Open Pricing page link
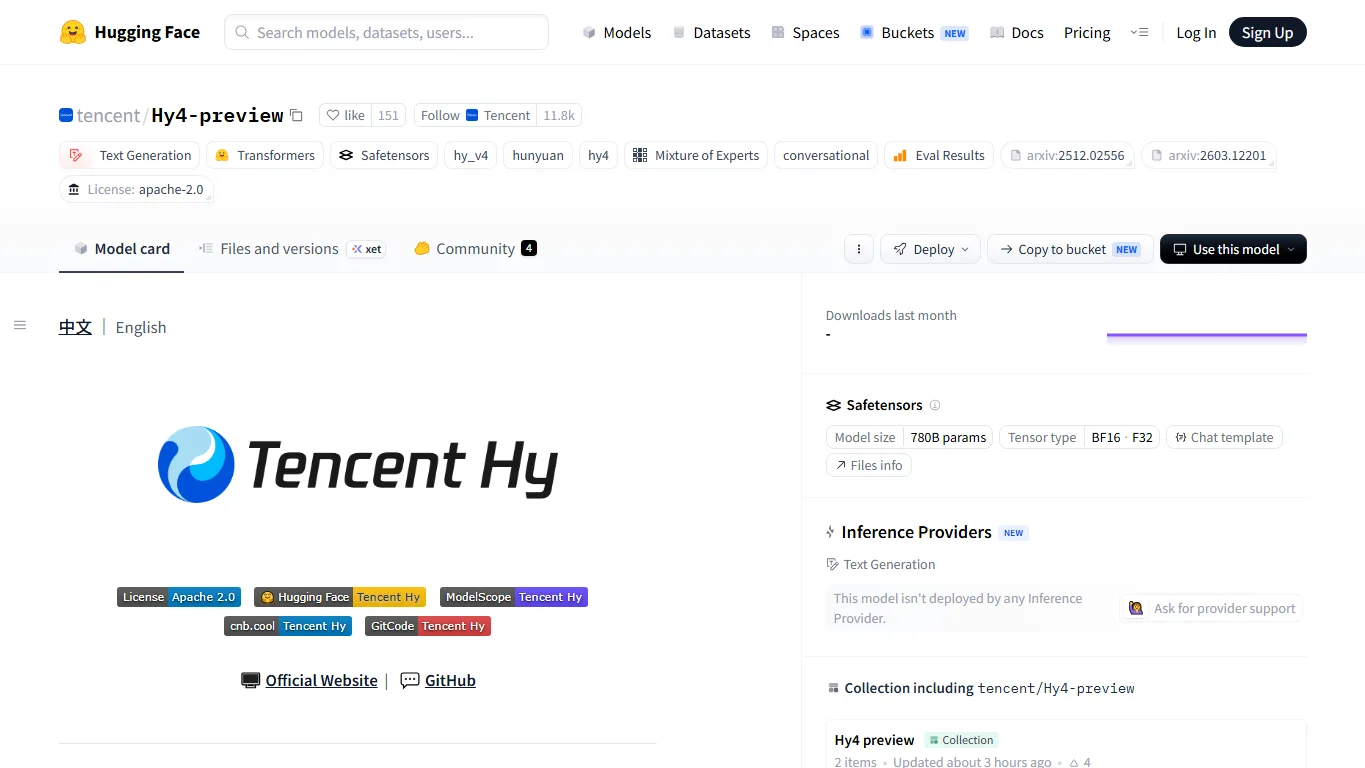The height and width of the screenshot is (768, 1365). click(x=1087, y=32)
